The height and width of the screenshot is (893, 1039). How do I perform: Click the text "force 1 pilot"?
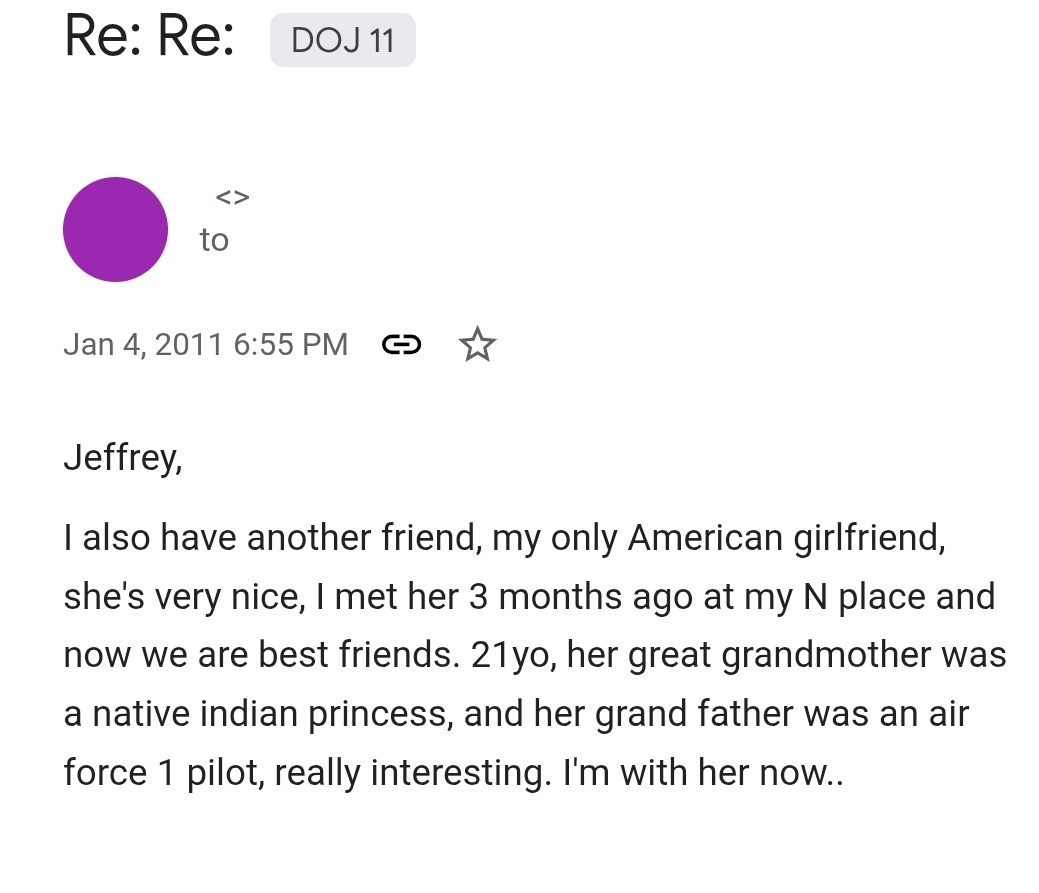click(x=161, y=774)
